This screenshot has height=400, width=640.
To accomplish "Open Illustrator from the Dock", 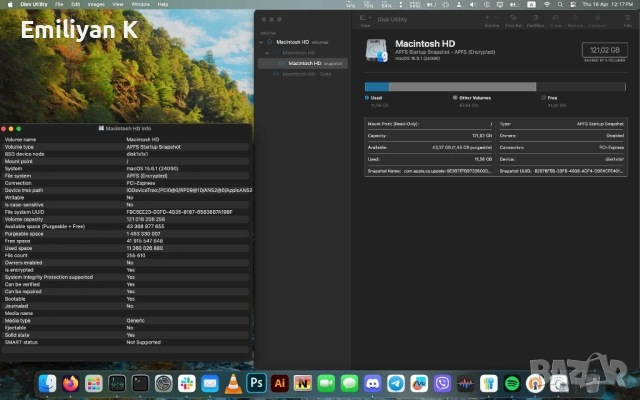I will 280,383.
